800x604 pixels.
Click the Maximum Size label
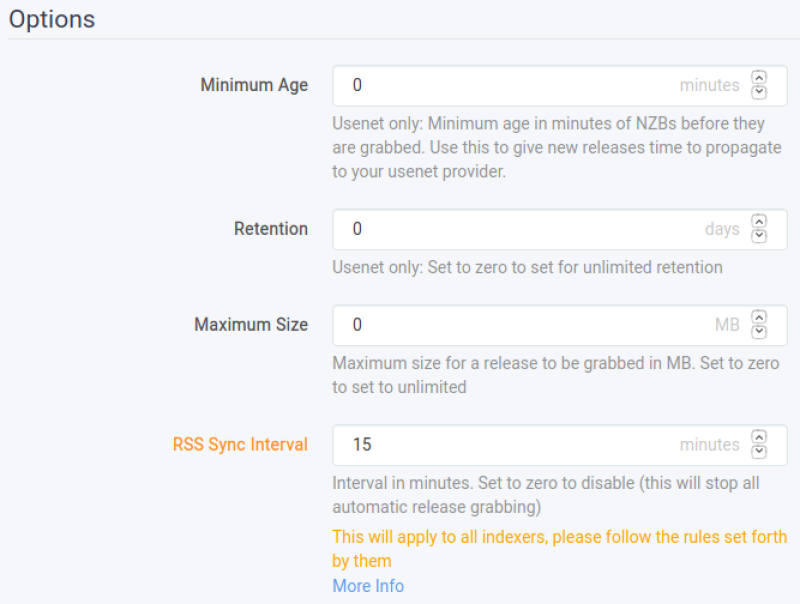[251, 324]
